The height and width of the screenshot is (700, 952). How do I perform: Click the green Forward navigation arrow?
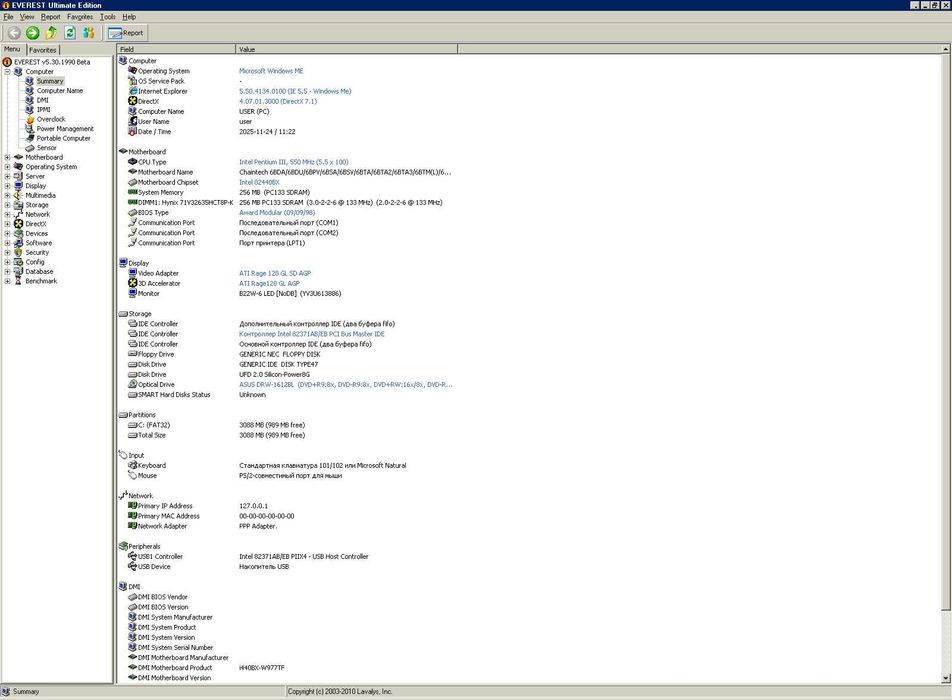(x=33, y=33)
